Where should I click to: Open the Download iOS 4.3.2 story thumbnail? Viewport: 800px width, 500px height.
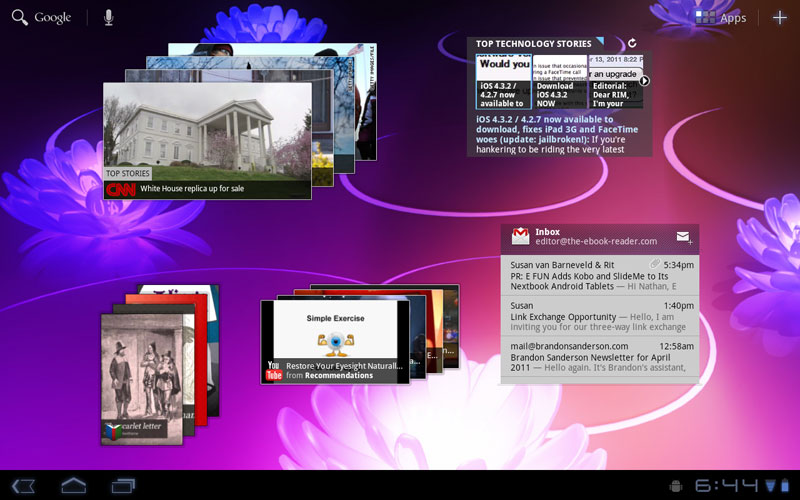coord(559,82)
